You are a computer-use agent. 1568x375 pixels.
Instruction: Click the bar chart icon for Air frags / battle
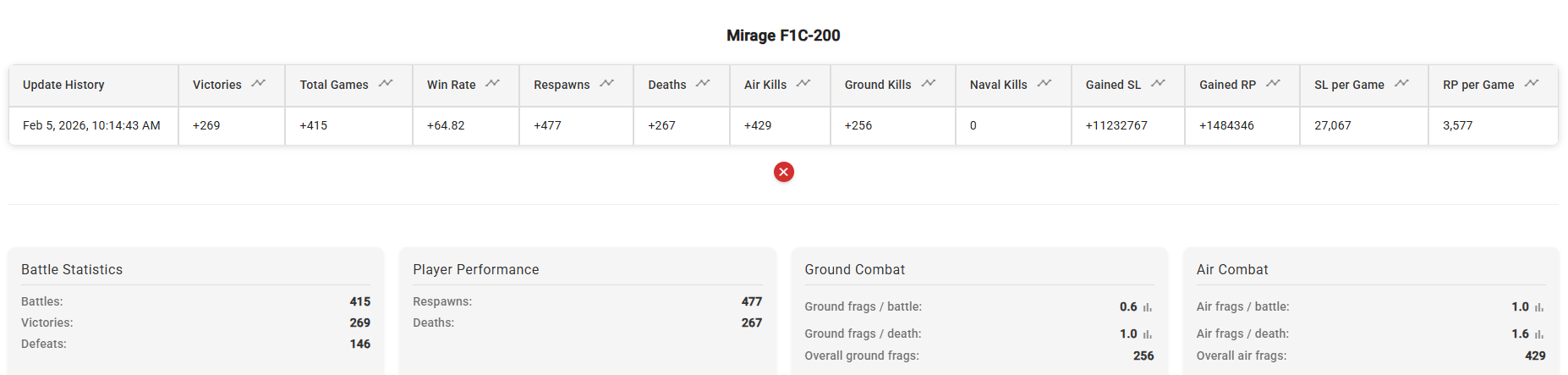(x=1539, y=307)
